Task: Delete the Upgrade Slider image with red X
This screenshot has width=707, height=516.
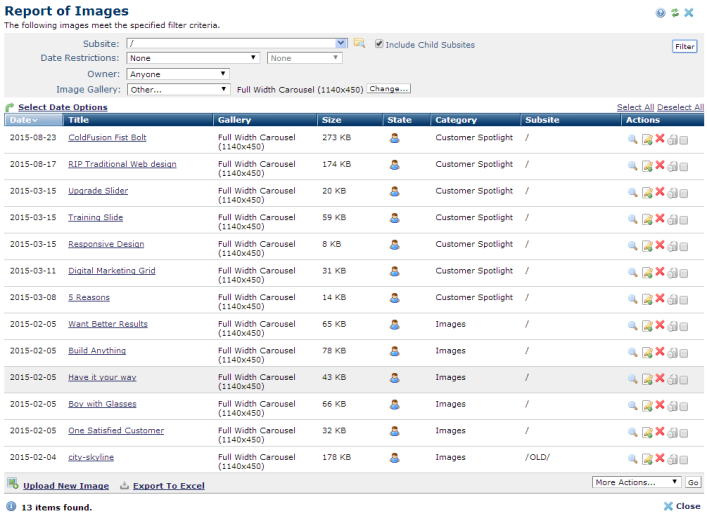Action: [x=659, y=191]
